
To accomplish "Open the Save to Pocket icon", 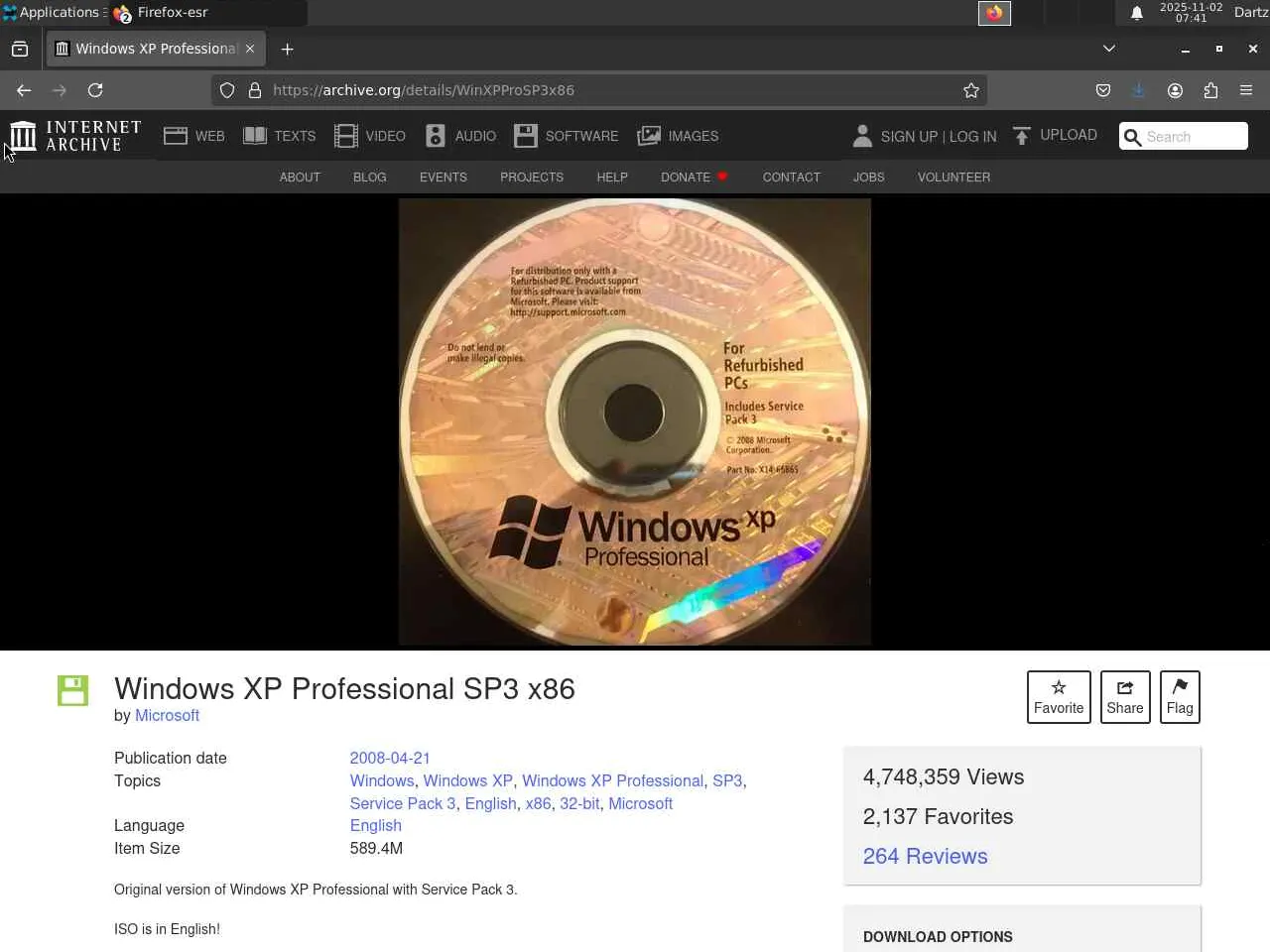I will point(1103,90).
